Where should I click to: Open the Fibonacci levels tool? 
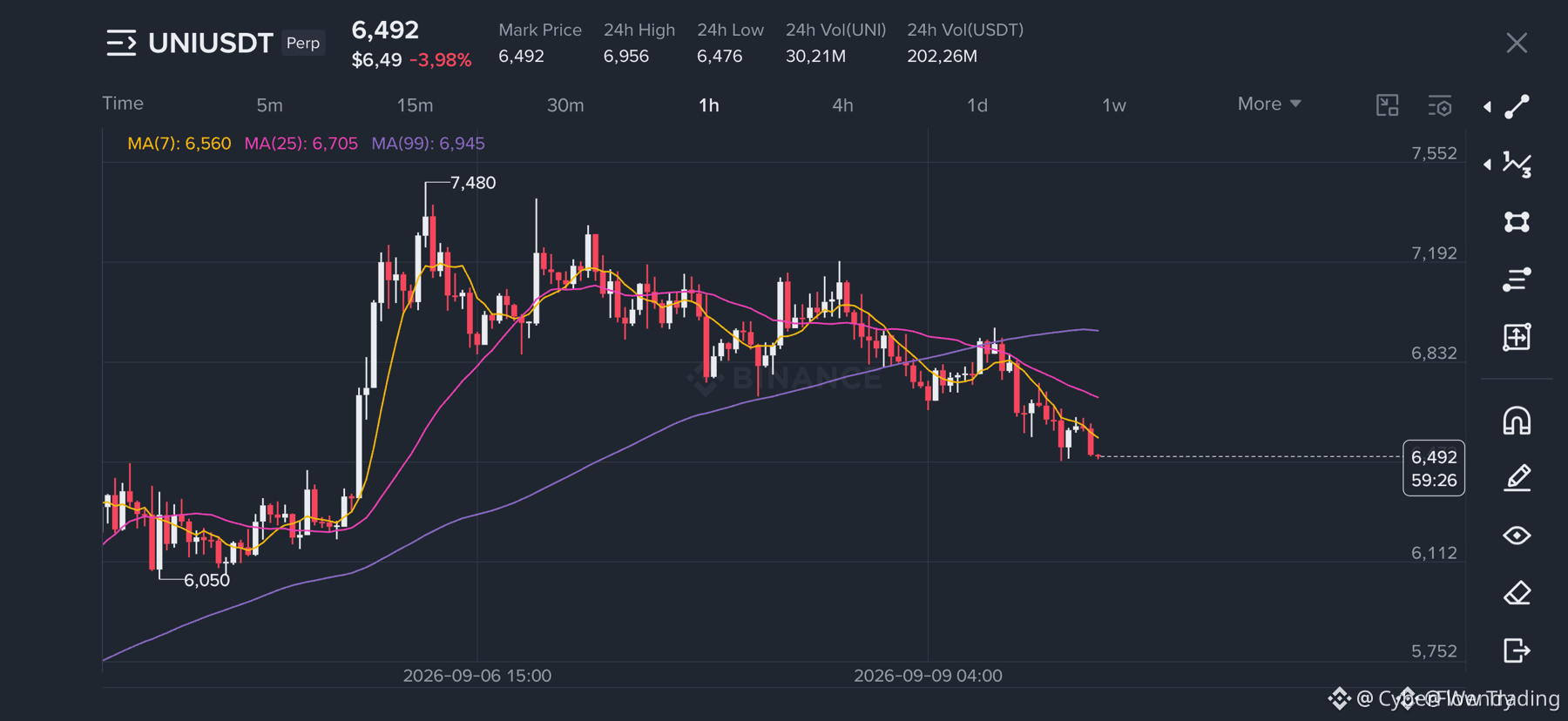click(1517, 280)
